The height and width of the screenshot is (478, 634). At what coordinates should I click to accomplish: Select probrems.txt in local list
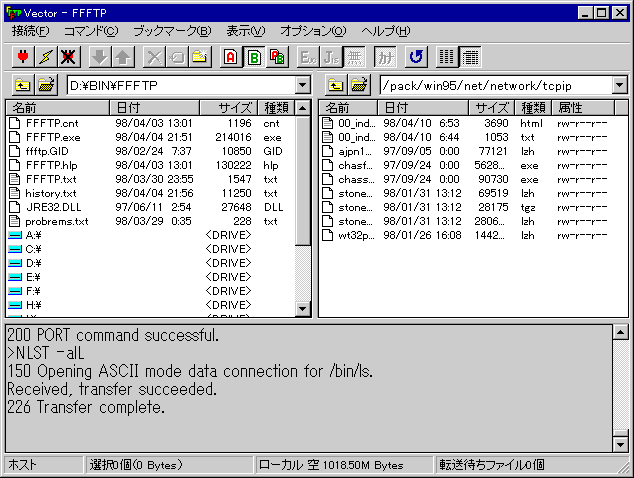tap(57, 222)
